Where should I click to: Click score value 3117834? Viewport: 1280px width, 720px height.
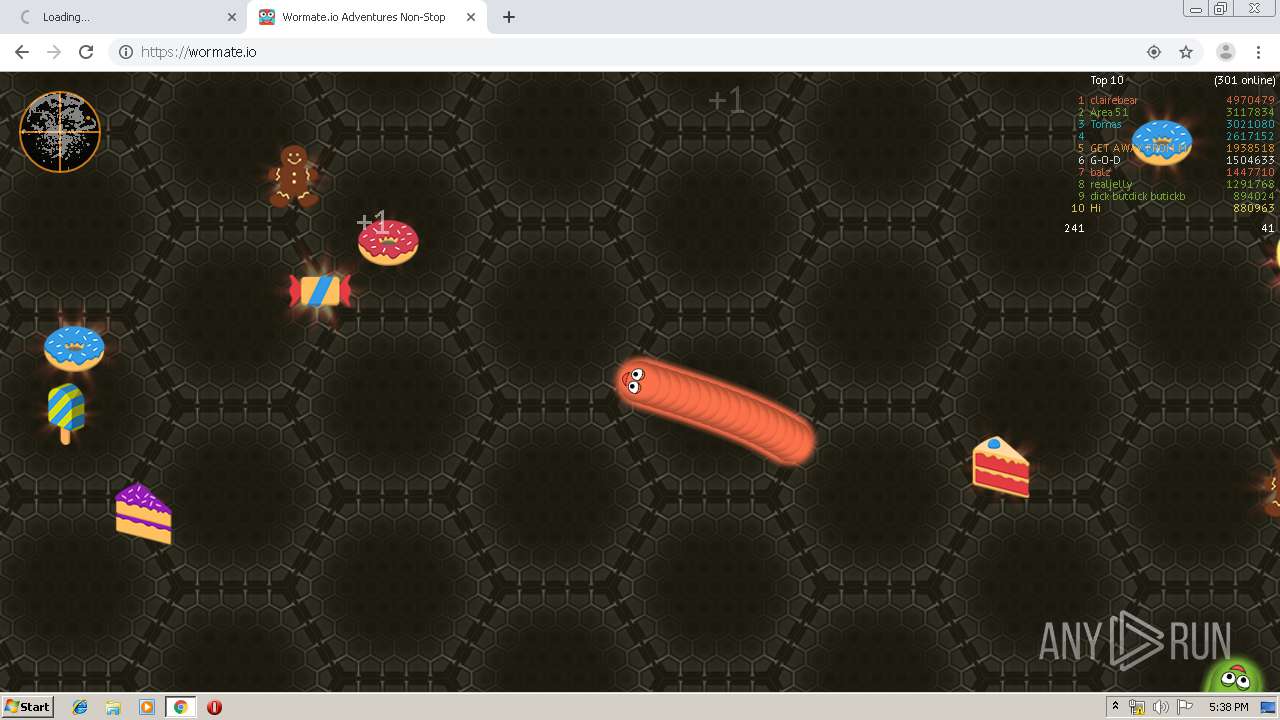tap(1251, 112)
